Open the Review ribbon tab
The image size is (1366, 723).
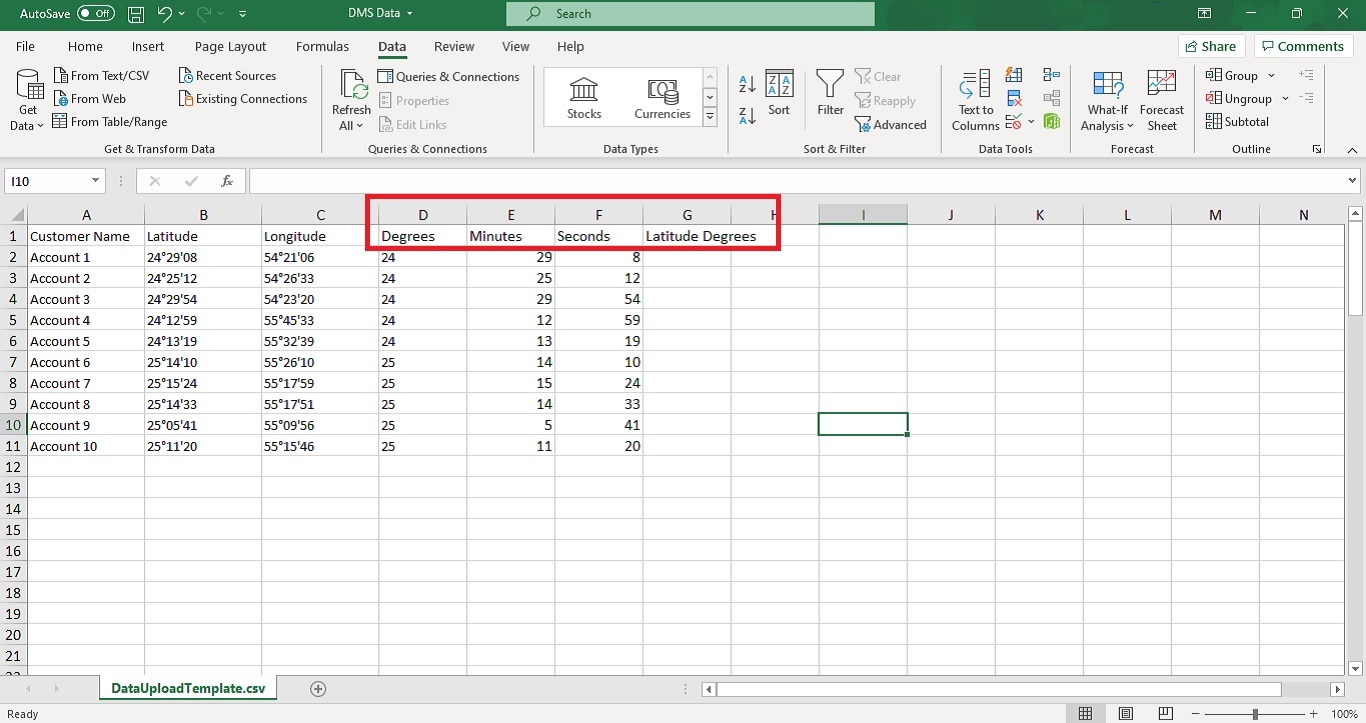454,46
